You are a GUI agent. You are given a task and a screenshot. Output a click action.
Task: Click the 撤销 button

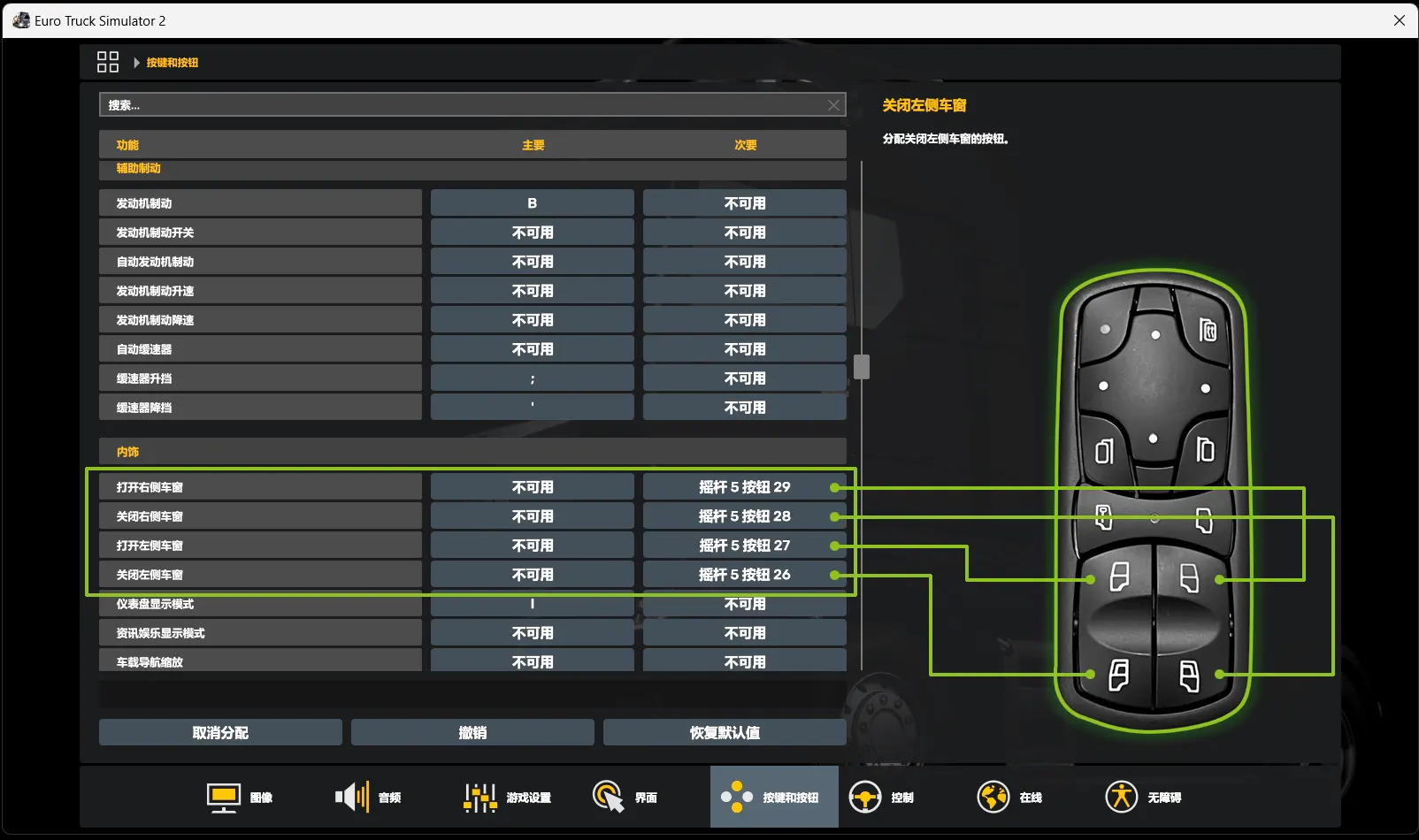coord(472,732)
